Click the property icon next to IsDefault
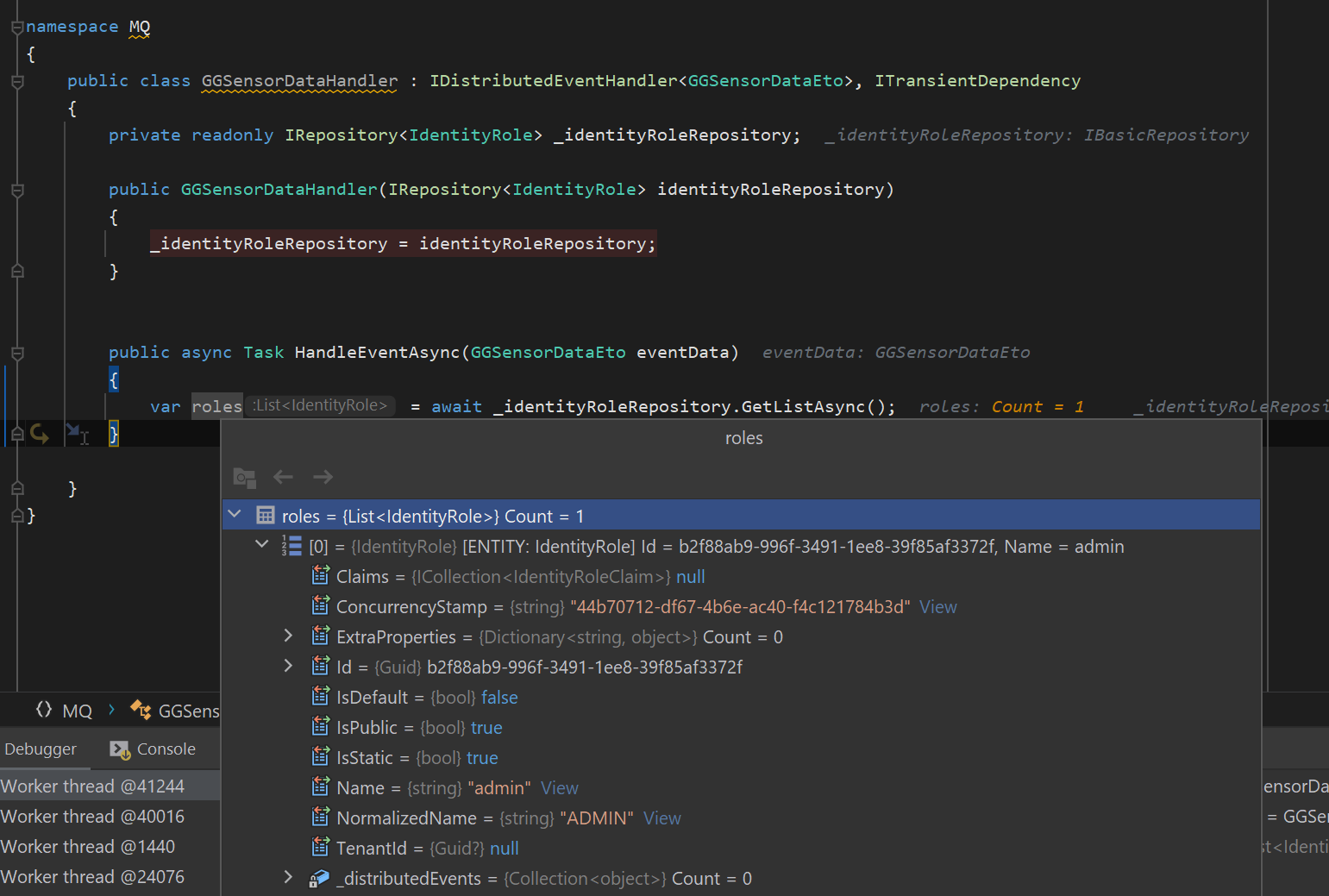 [320, 697]
